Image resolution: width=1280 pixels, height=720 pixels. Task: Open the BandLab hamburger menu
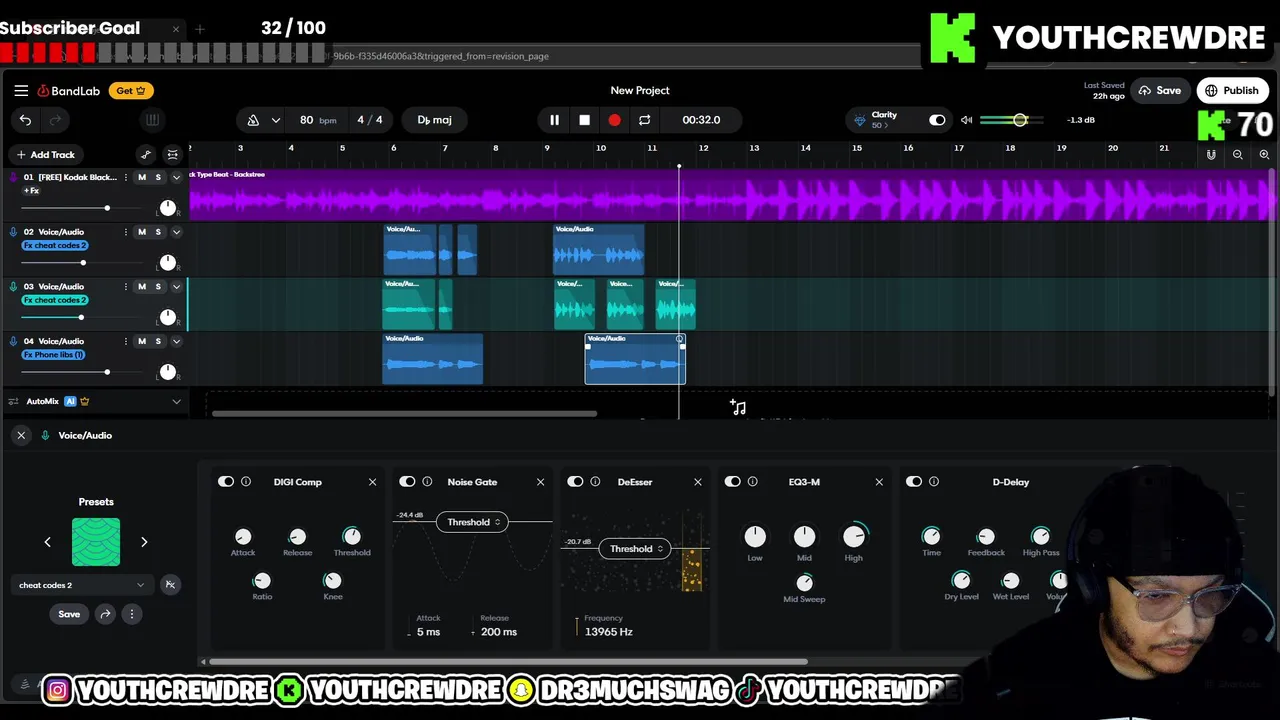(21, 90)
